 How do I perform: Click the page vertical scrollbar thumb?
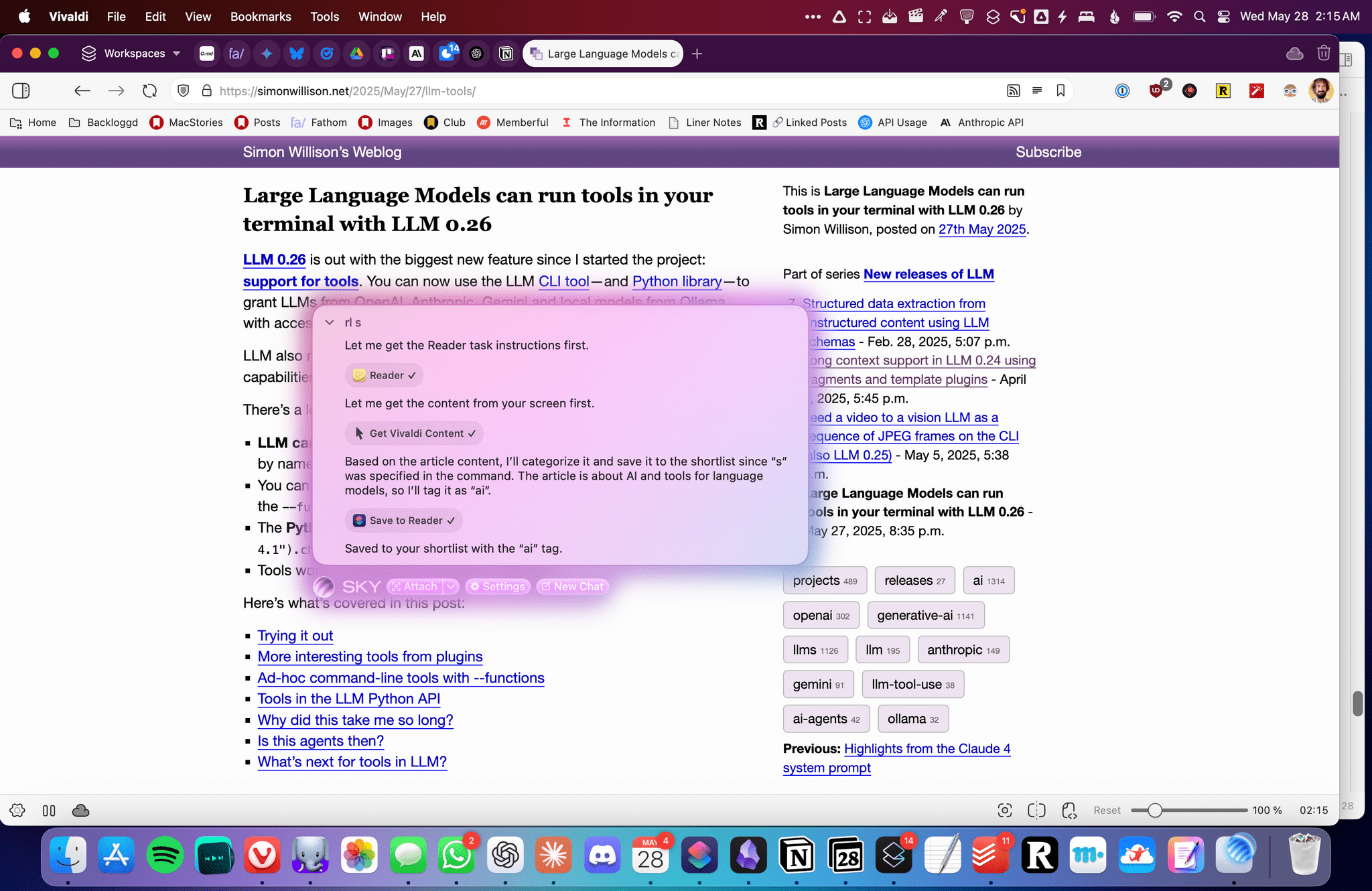1357,703
